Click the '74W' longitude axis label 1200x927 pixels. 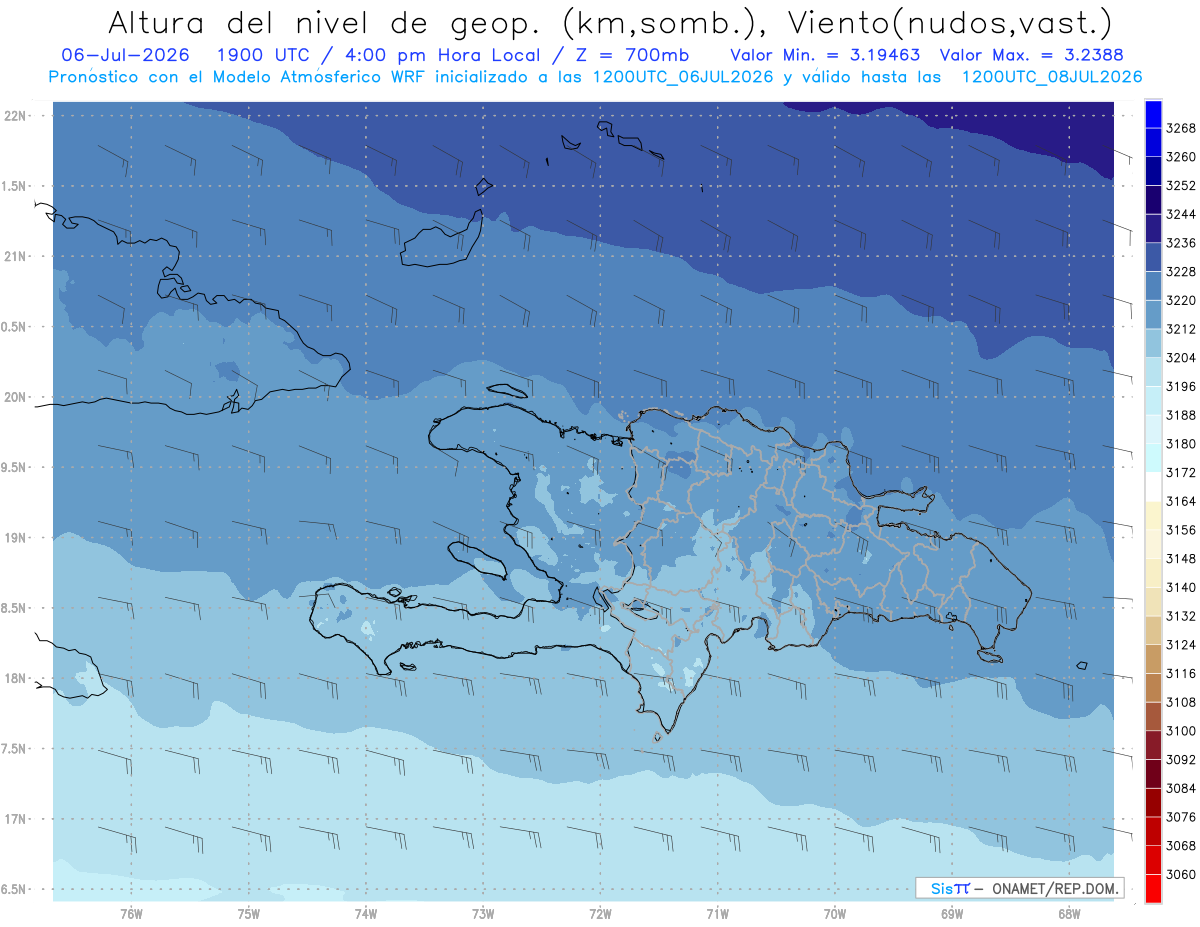click(x=366, y=913)
